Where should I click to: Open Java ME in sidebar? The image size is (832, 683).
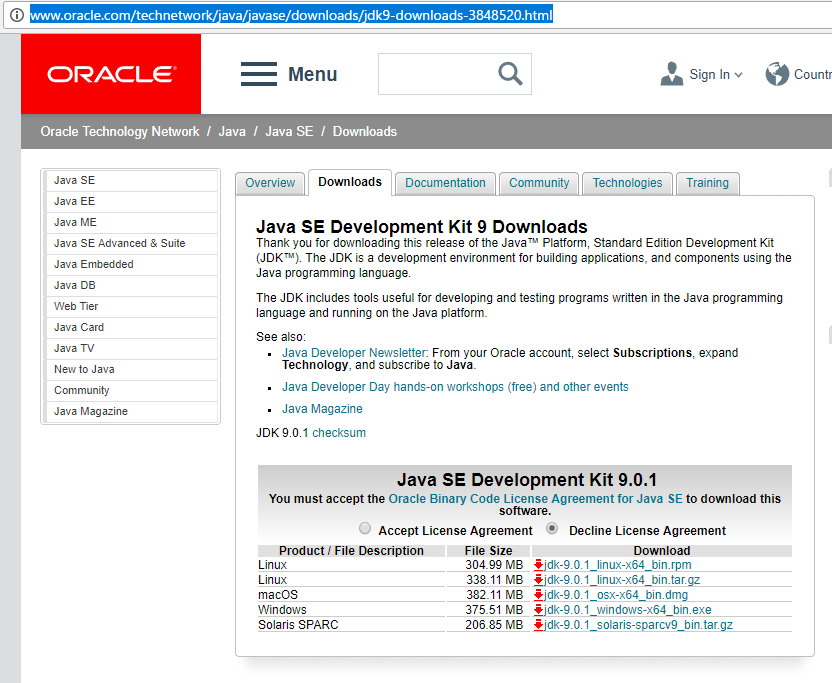(x=132, y=222)
